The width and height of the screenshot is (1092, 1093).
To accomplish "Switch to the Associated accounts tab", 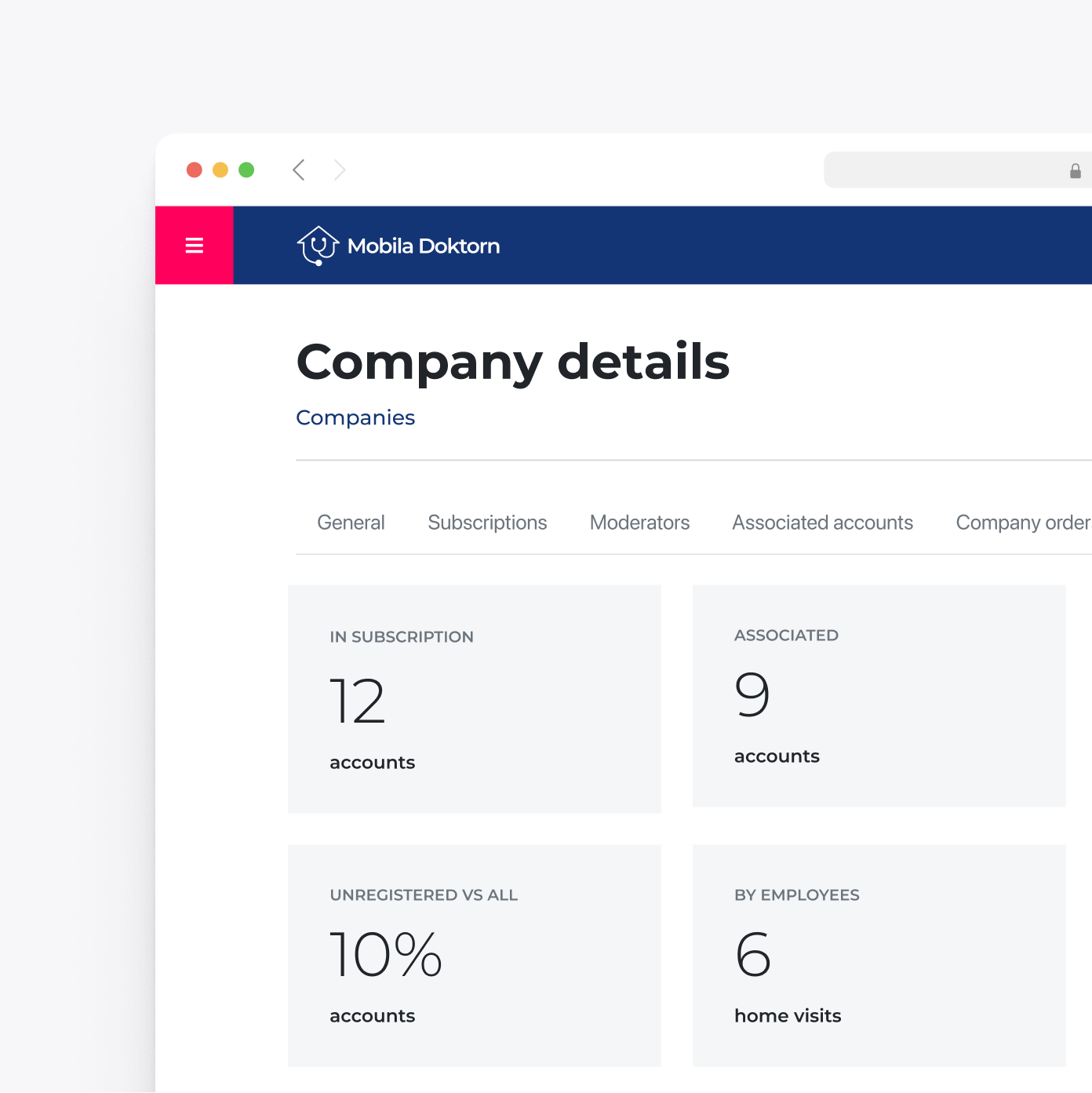I will [x=822, y=523].
